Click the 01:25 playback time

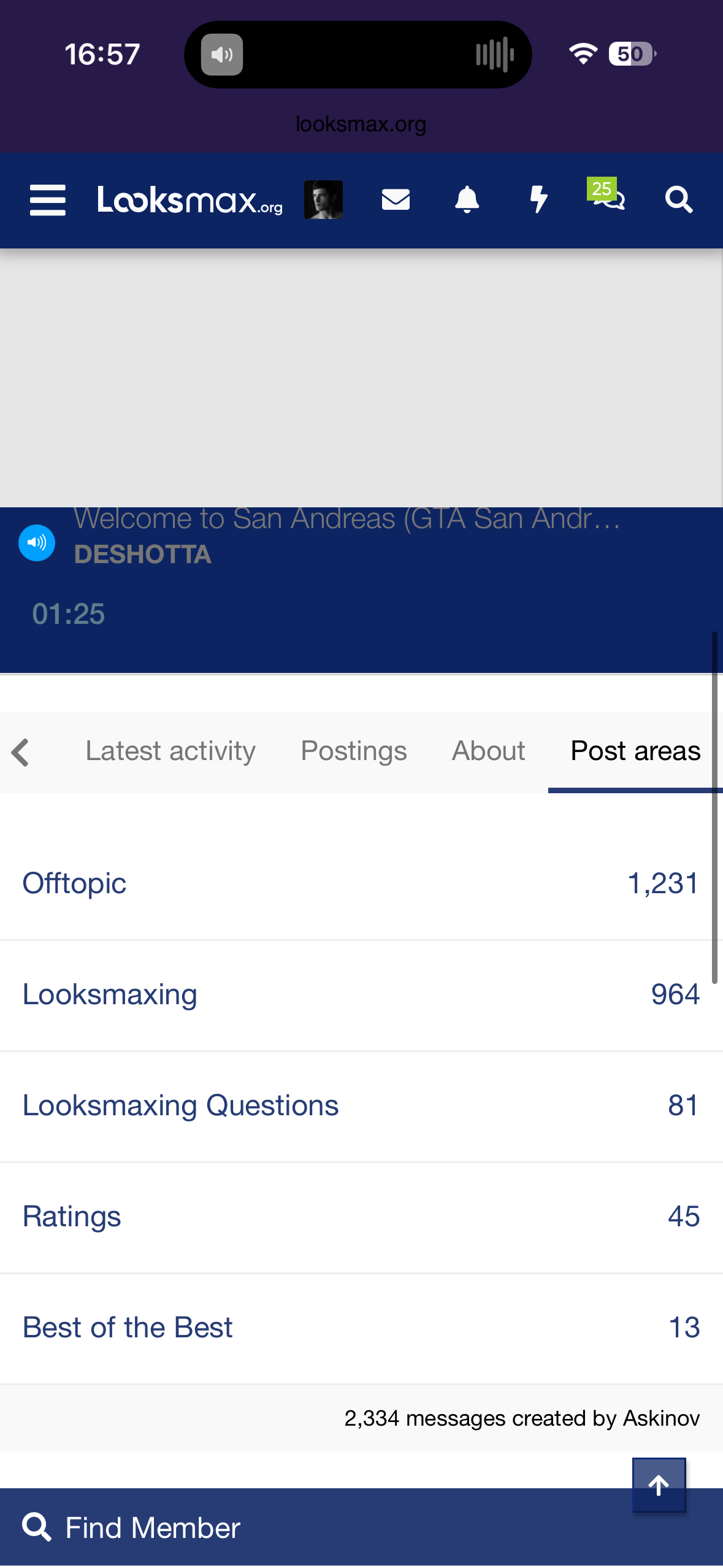point(69,614)
